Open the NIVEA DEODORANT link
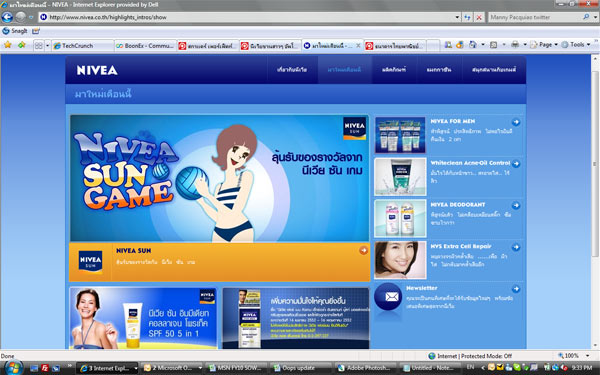 tap(458, 205)
